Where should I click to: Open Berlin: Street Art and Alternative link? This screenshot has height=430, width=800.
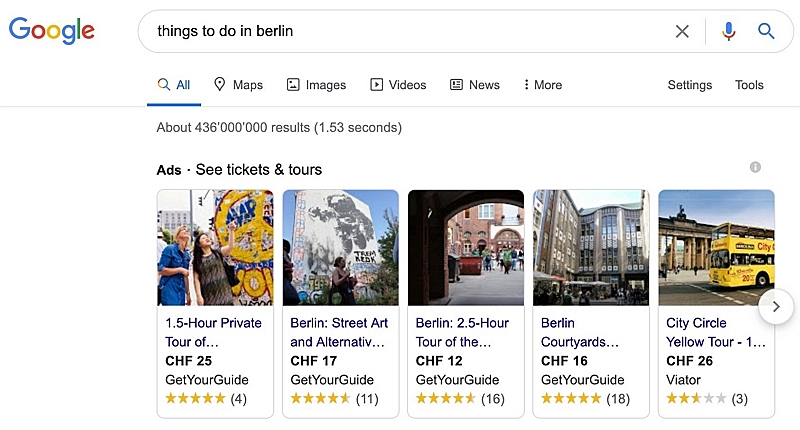tap(339, 332)
